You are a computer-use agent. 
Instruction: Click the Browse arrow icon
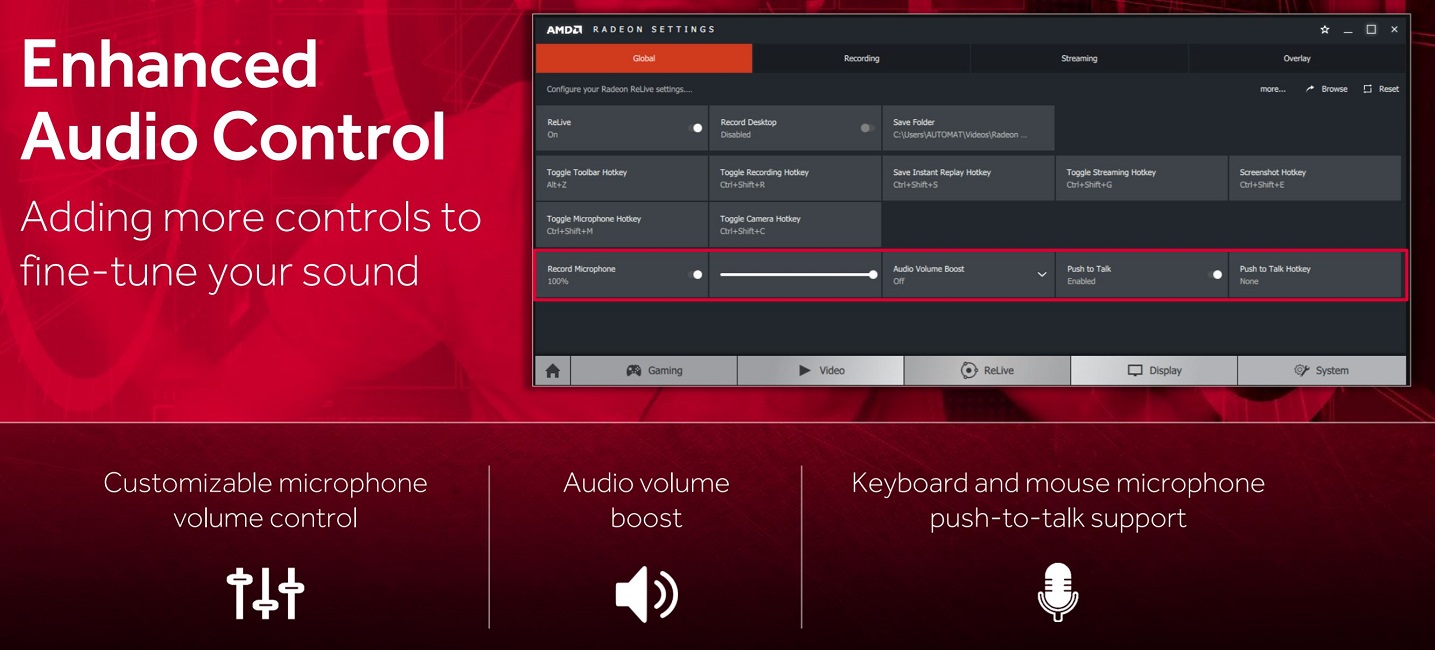[1310, 89]
